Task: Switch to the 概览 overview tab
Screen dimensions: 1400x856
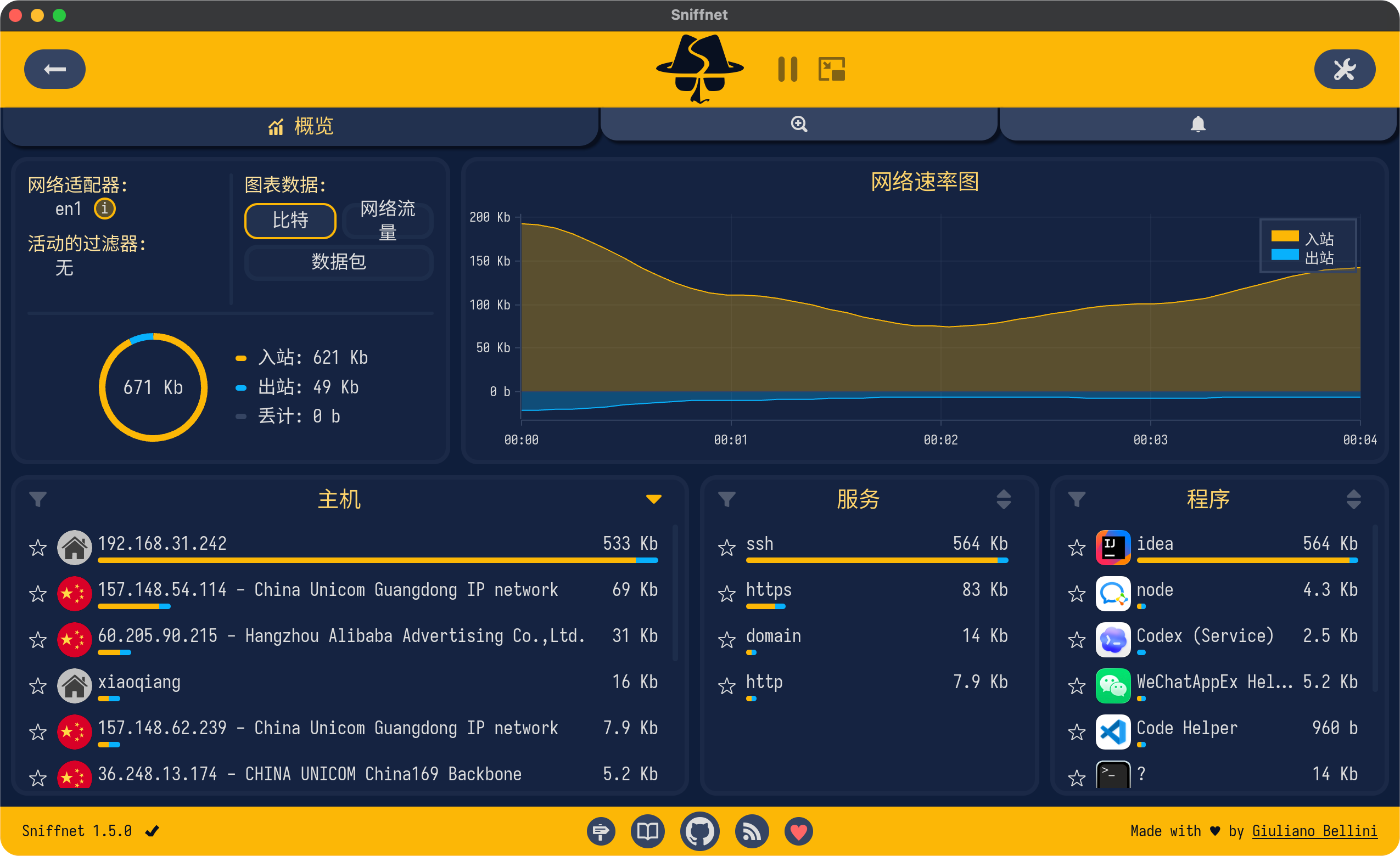Action: [300, 126]
